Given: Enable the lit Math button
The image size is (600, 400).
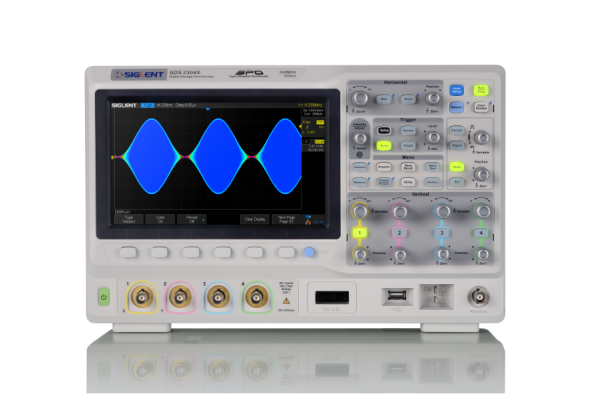Looking at the screenshot, I should pos(457,167).
